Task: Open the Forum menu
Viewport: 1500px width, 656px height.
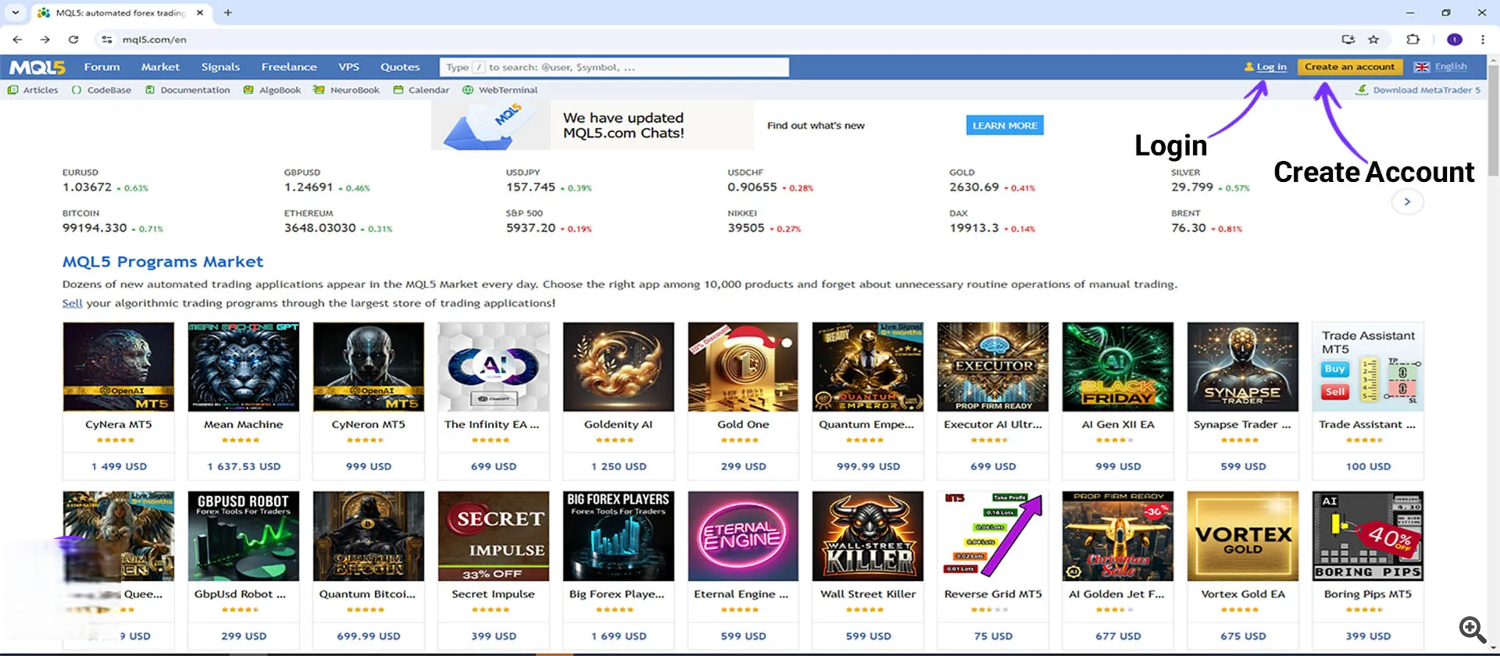Action: (102, 67)
